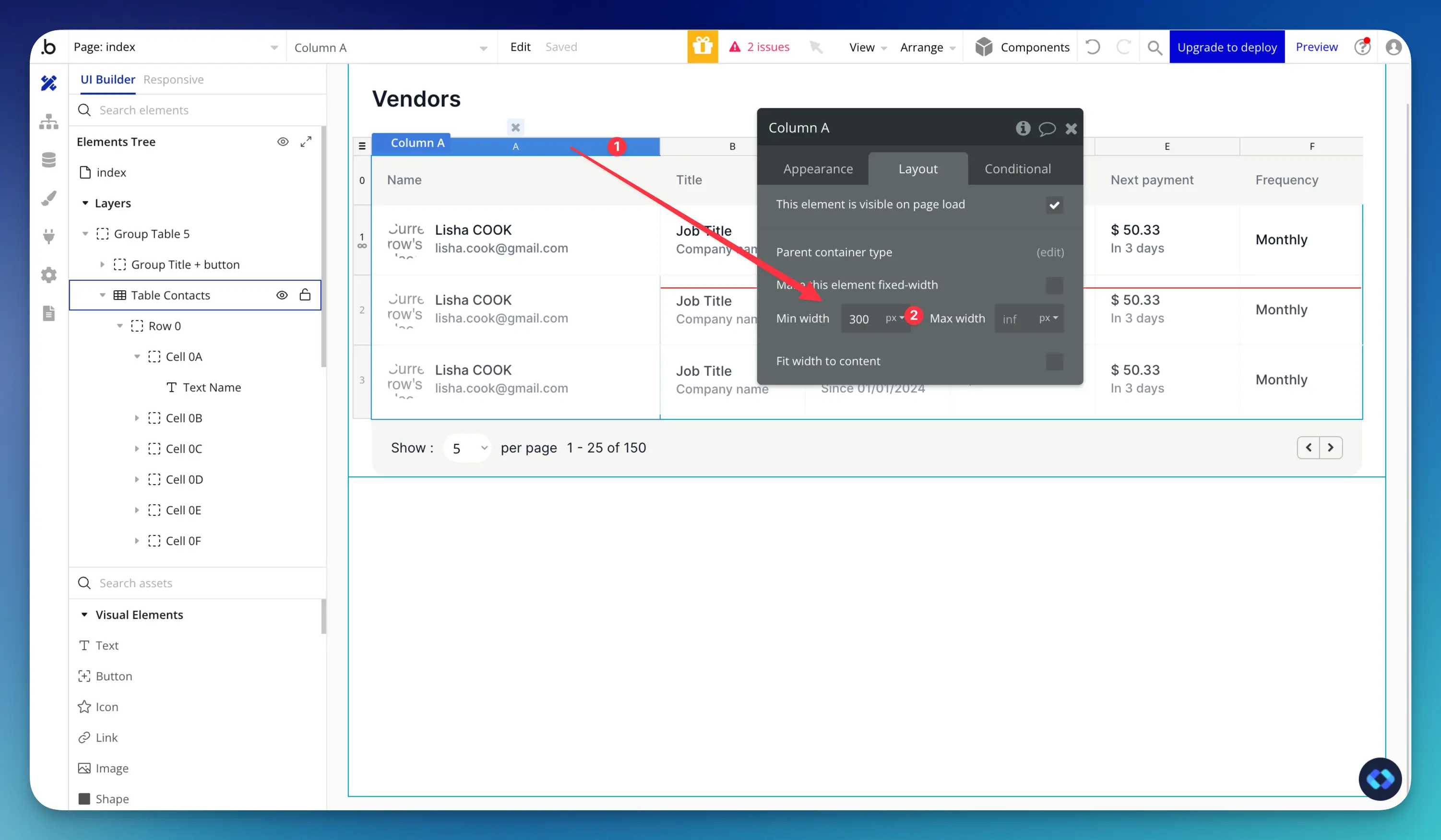
Task: Open the rows per page dropdown
Action: [468, 448]
